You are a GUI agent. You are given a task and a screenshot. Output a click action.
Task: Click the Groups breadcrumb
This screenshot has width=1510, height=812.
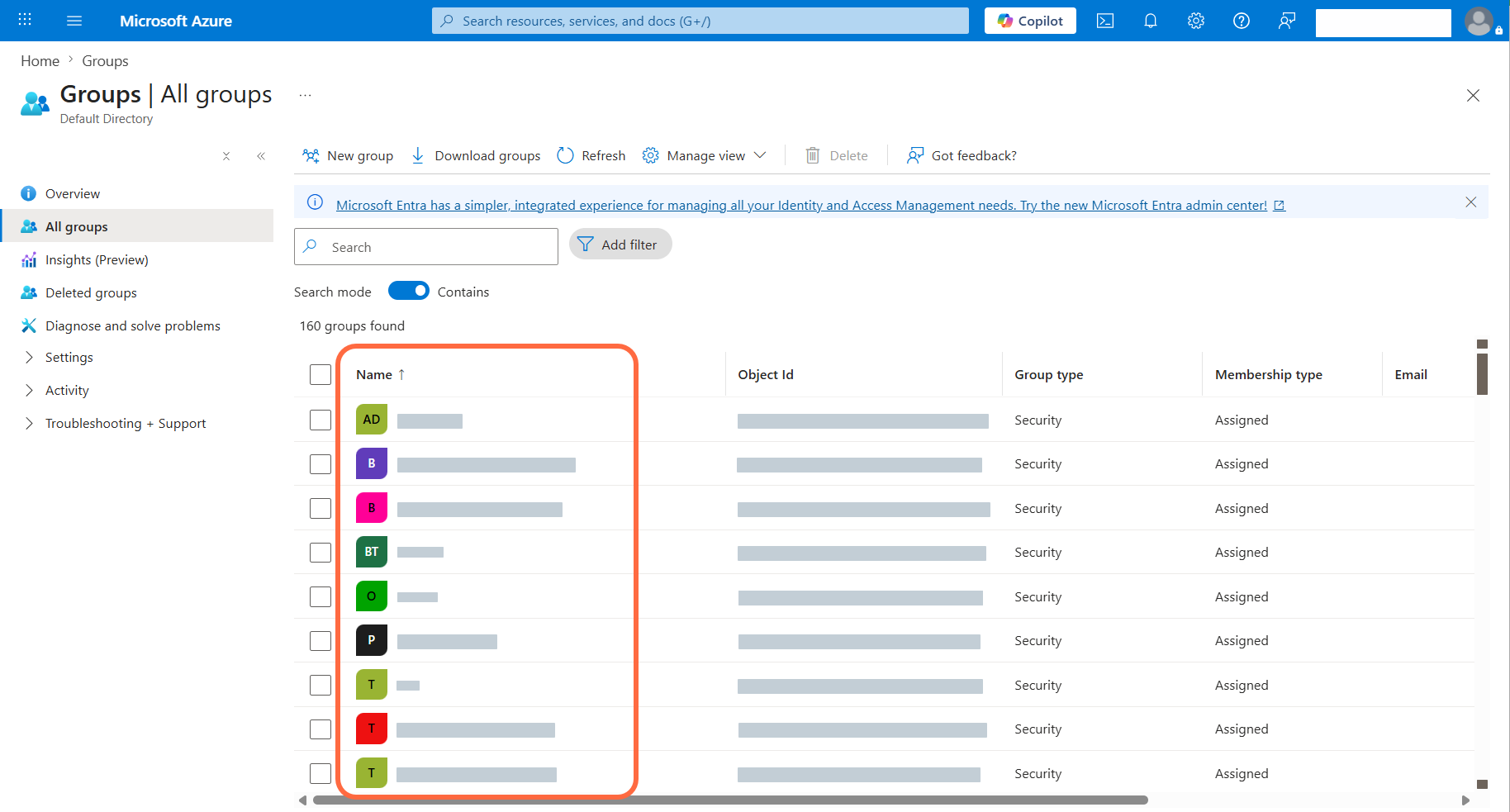click(x=105, y=61)
